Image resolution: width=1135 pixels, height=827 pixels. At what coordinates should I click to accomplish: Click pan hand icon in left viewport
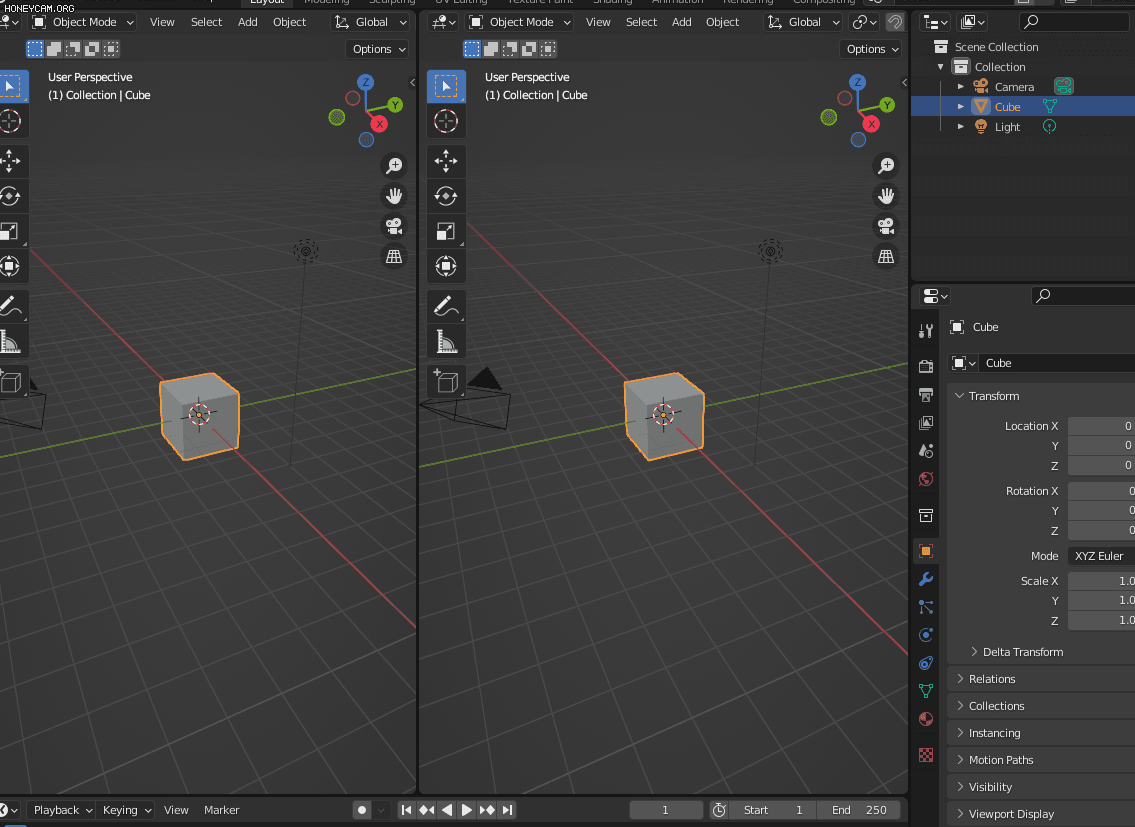[x=394, y=196]
